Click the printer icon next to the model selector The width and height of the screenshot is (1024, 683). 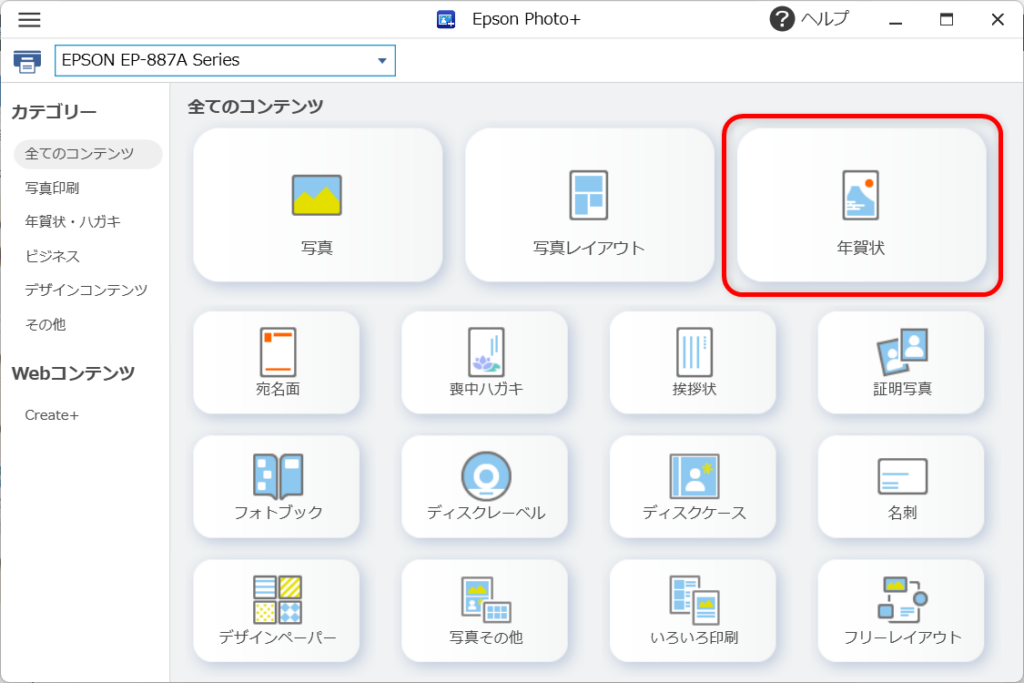click(x=27, y=60)
